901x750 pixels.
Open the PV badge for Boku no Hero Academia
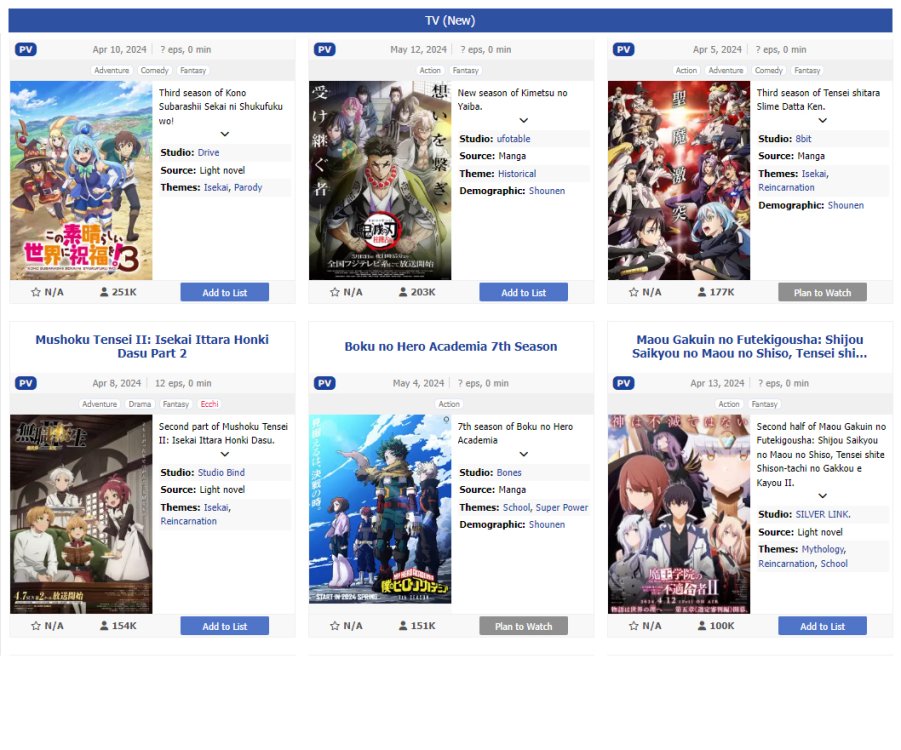325,383
